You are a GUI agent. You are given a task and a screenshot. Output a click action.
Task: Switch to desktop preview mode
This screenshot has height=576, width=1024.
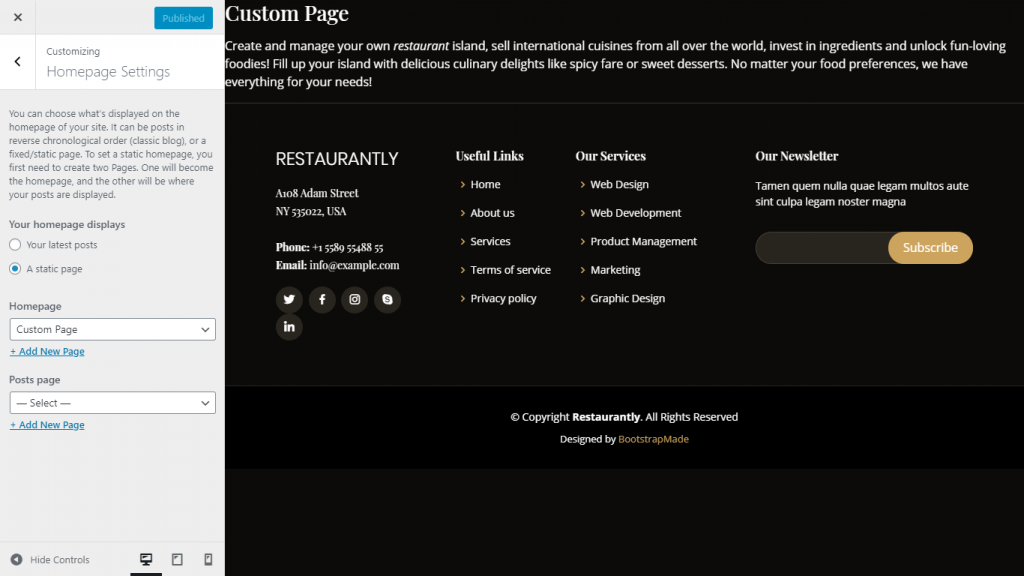[146, 560]
